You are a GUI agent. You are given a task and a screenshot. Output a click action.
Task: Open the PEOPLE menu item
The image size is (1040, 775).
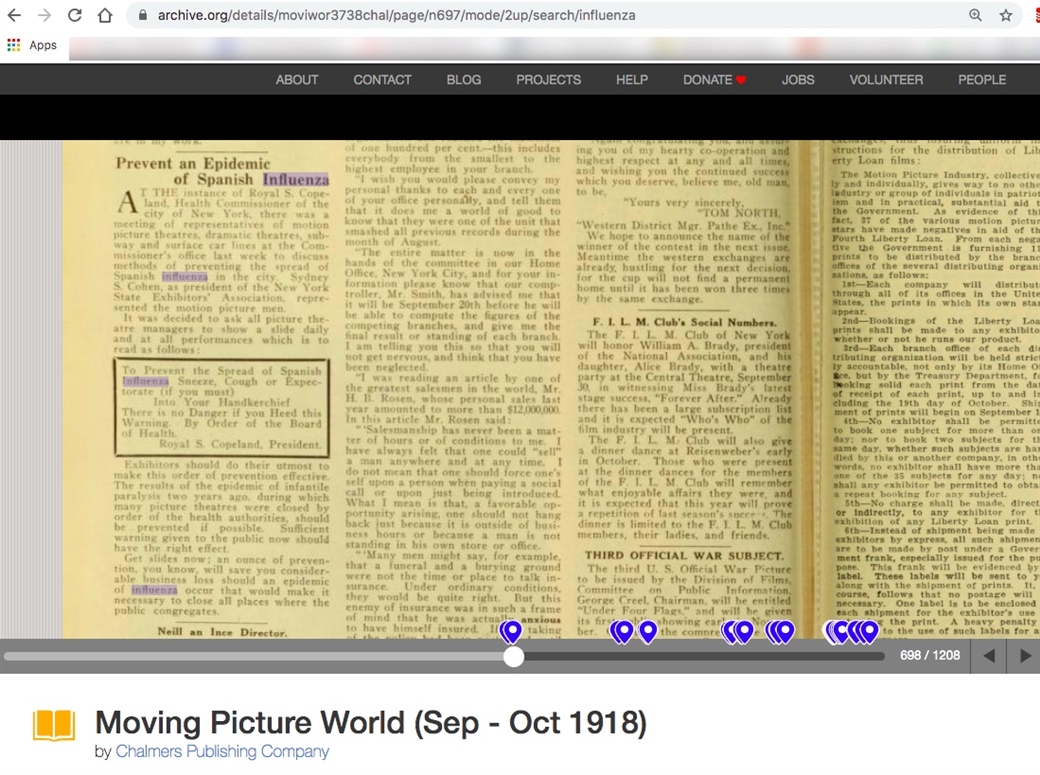[982, 80]
